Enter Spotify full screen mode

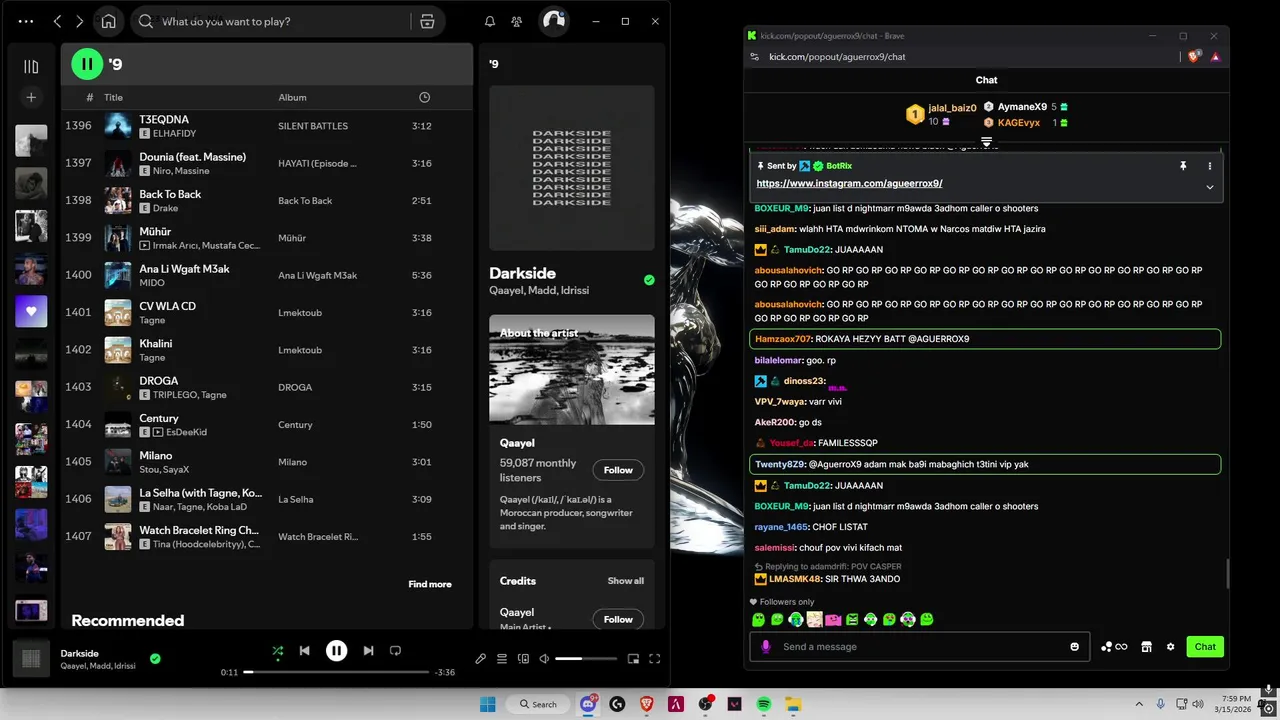point(655,659)
